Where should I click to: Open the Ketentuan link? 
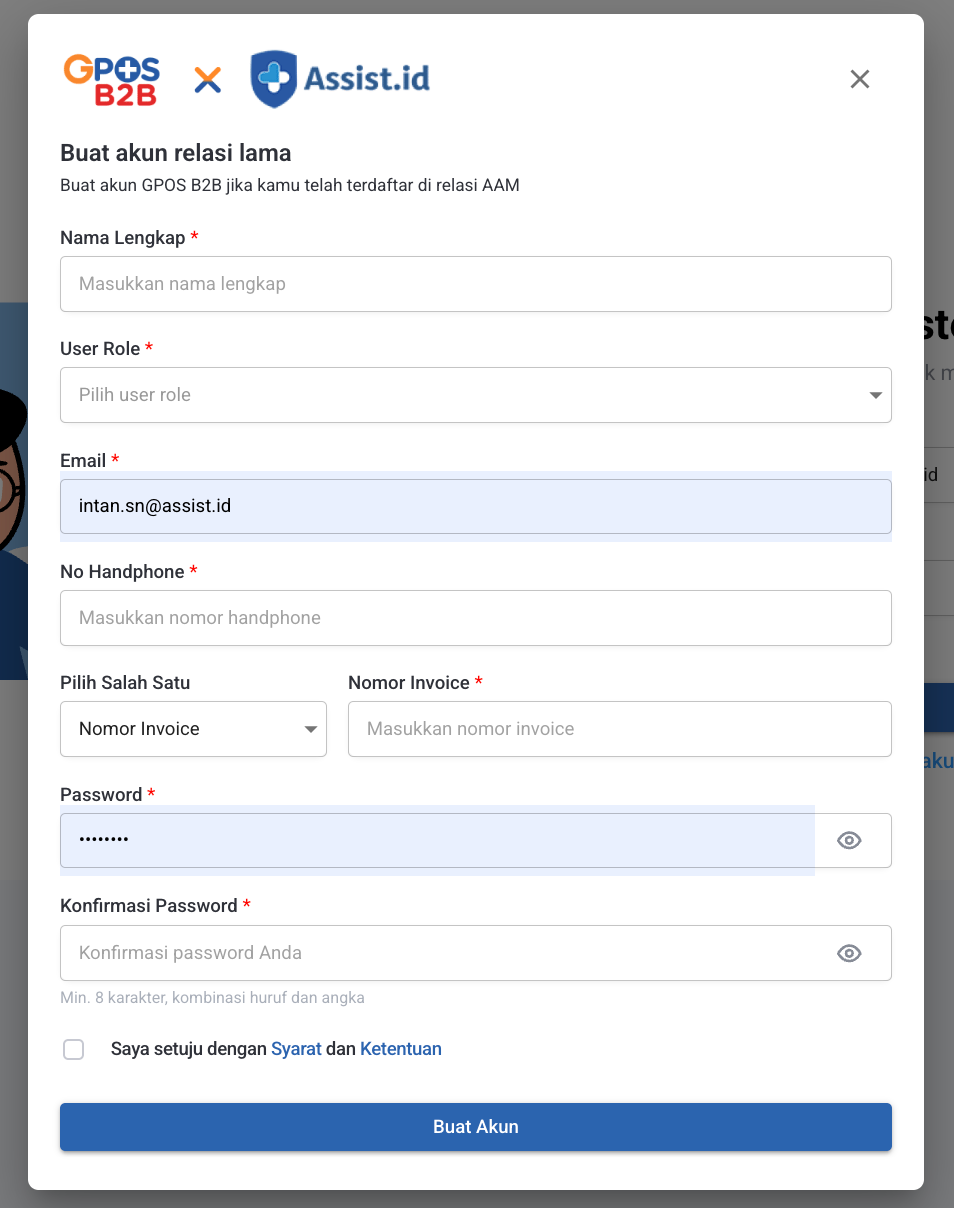[x=400, y=1049]
